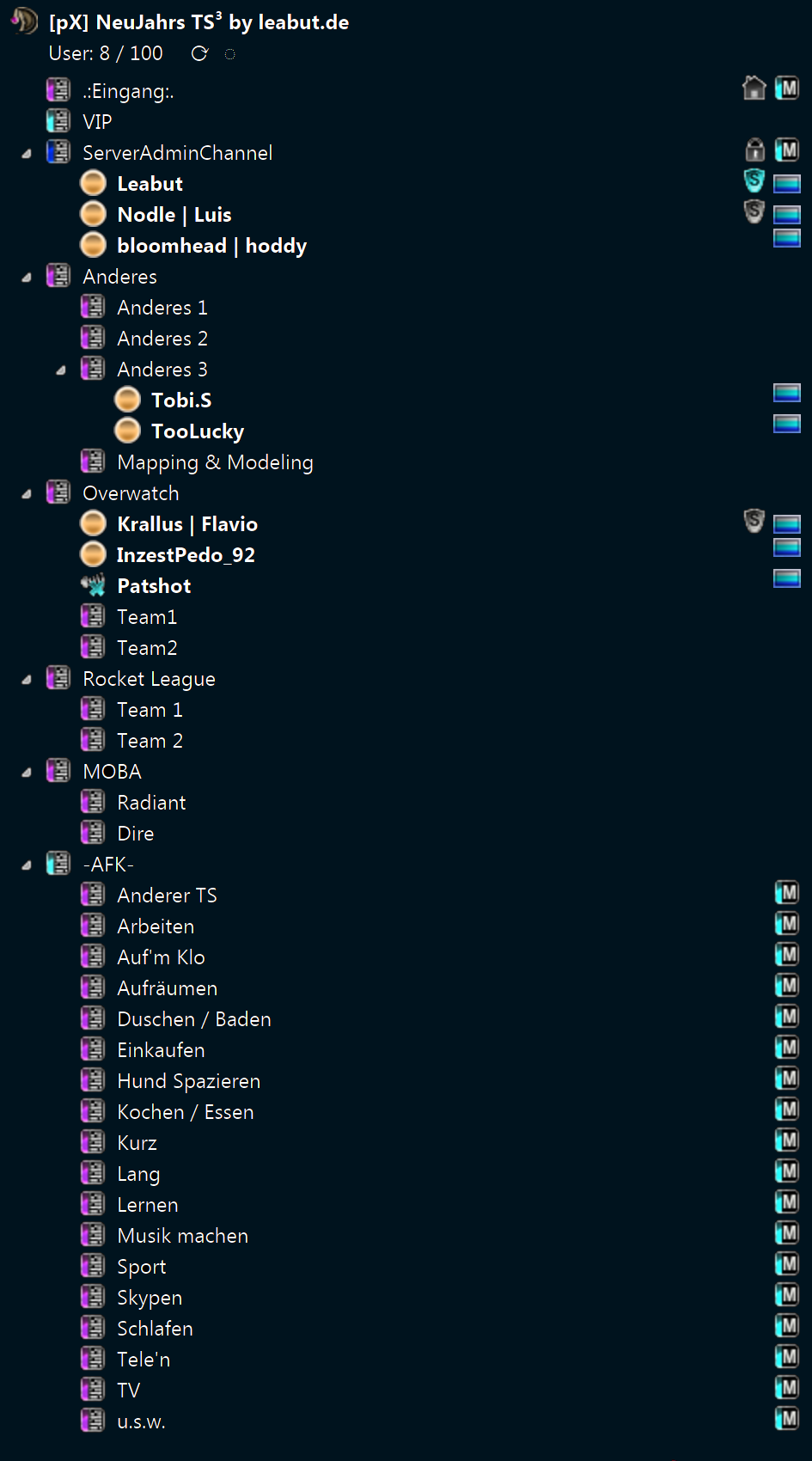
Task: Click the server name [pX] NeuJahrs TS³
Action: pyautogui.click(x=196, y=22)
